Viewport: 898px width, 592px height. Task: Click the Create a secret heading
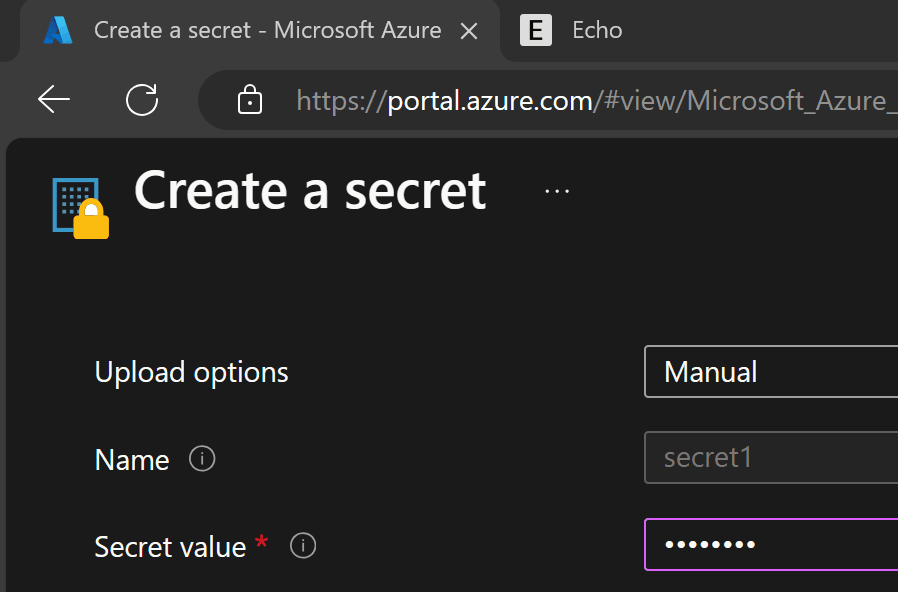coord(310,191)
